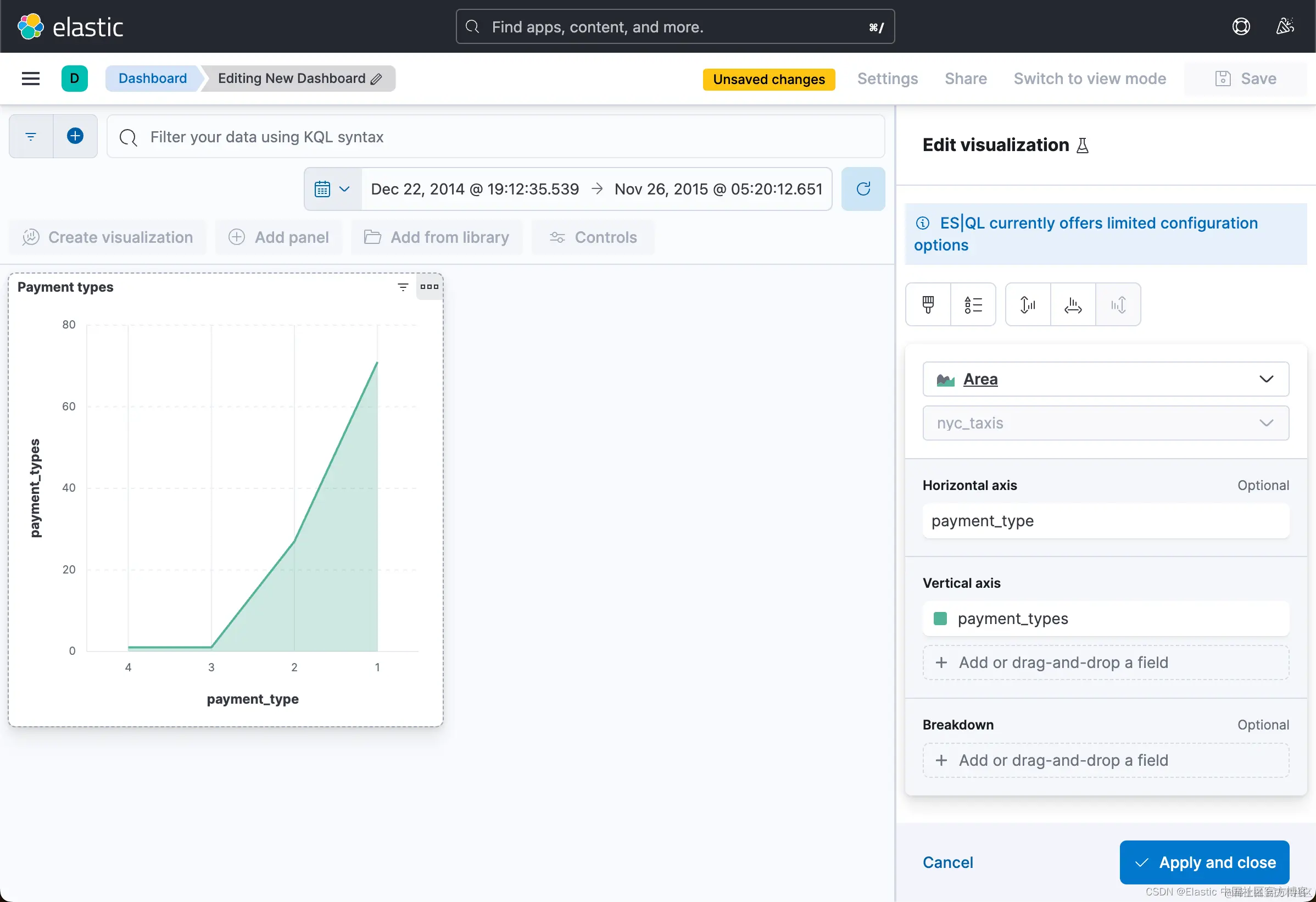Open the newsfeed celebration icon
This screenshot has width=1316, height=902.
click(x=1284, y=26)
